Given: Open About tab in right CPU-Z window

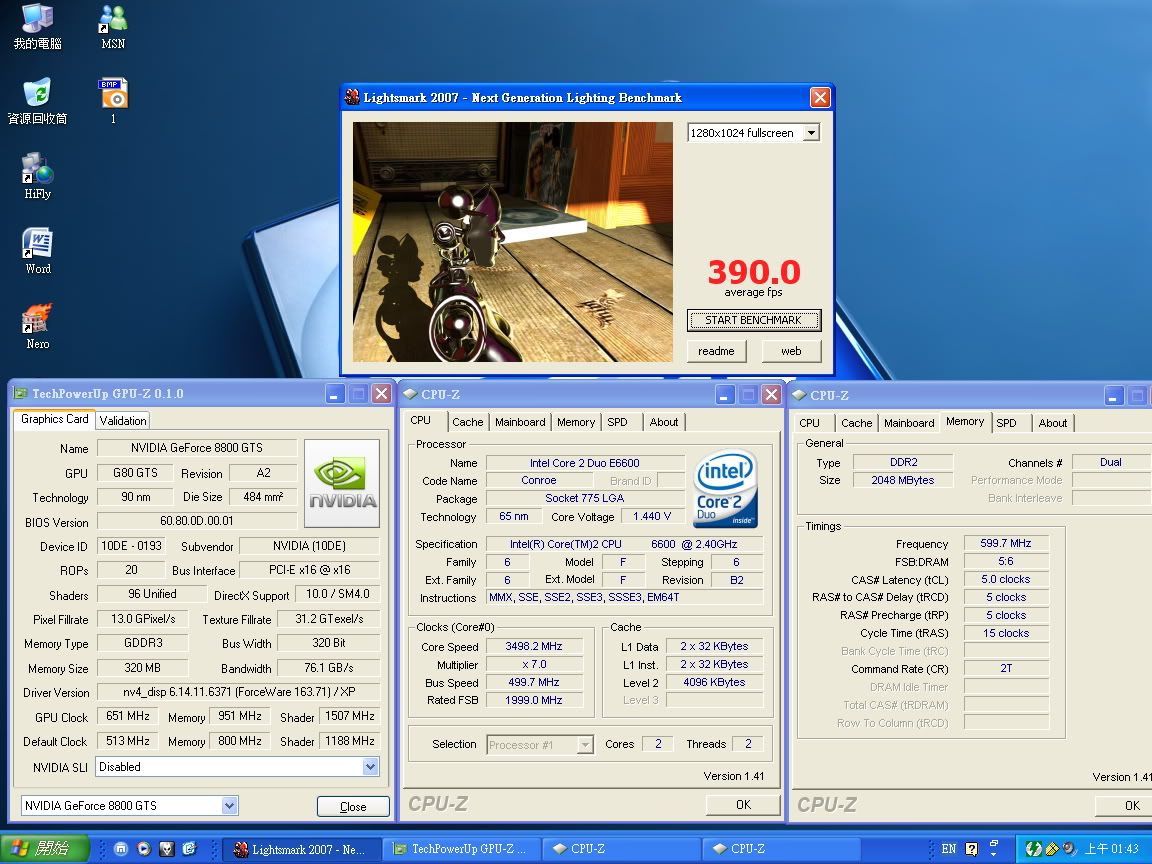Looking at the screenshot, I should click(x=1053, y=422).
